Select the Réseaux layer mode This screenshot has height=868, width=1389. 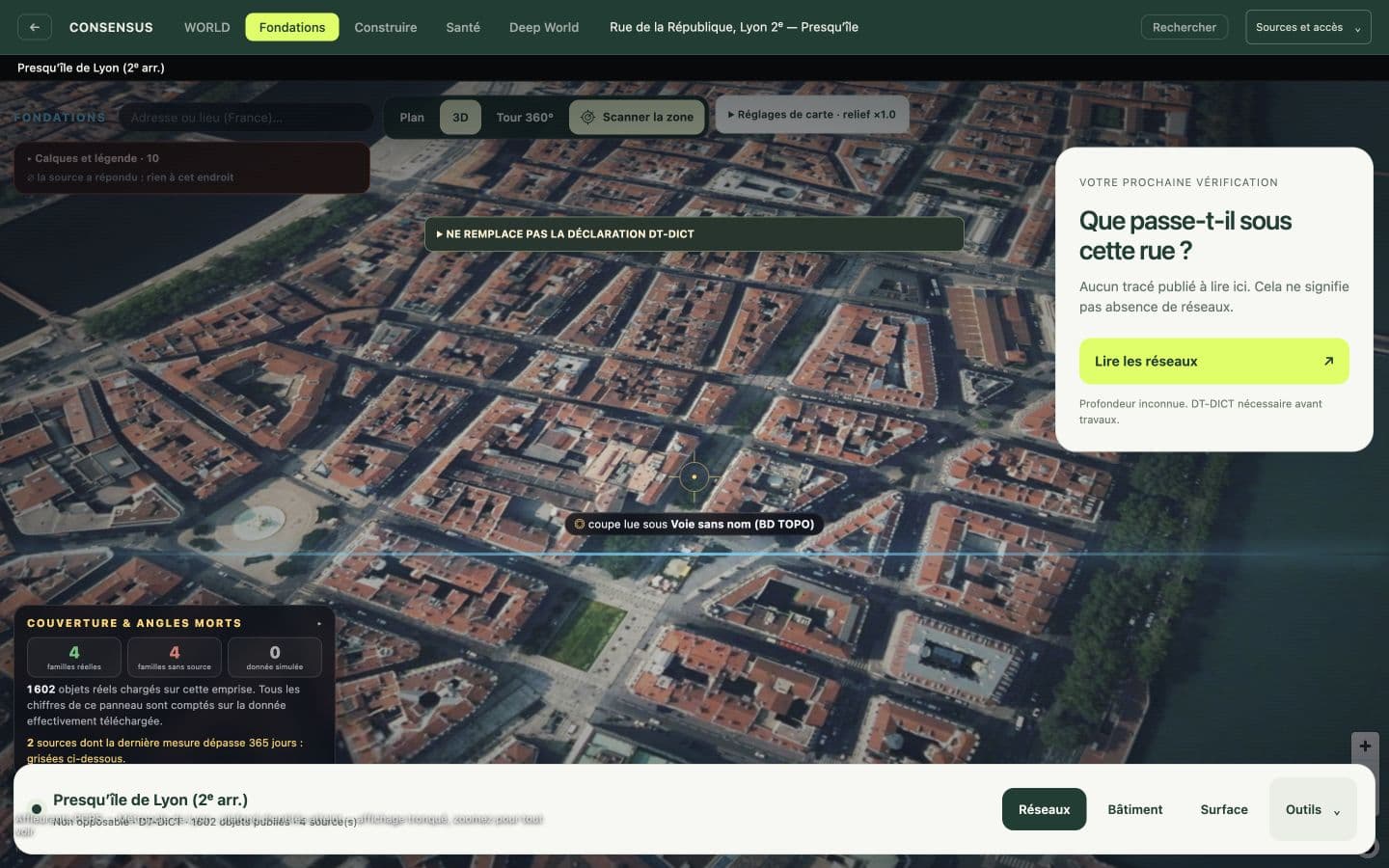tap(1044, 809)
